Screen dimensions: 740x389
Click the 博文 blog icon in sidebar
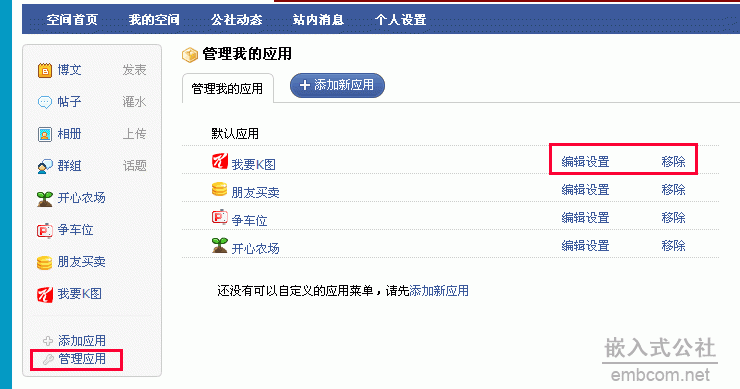click(45, 70)
